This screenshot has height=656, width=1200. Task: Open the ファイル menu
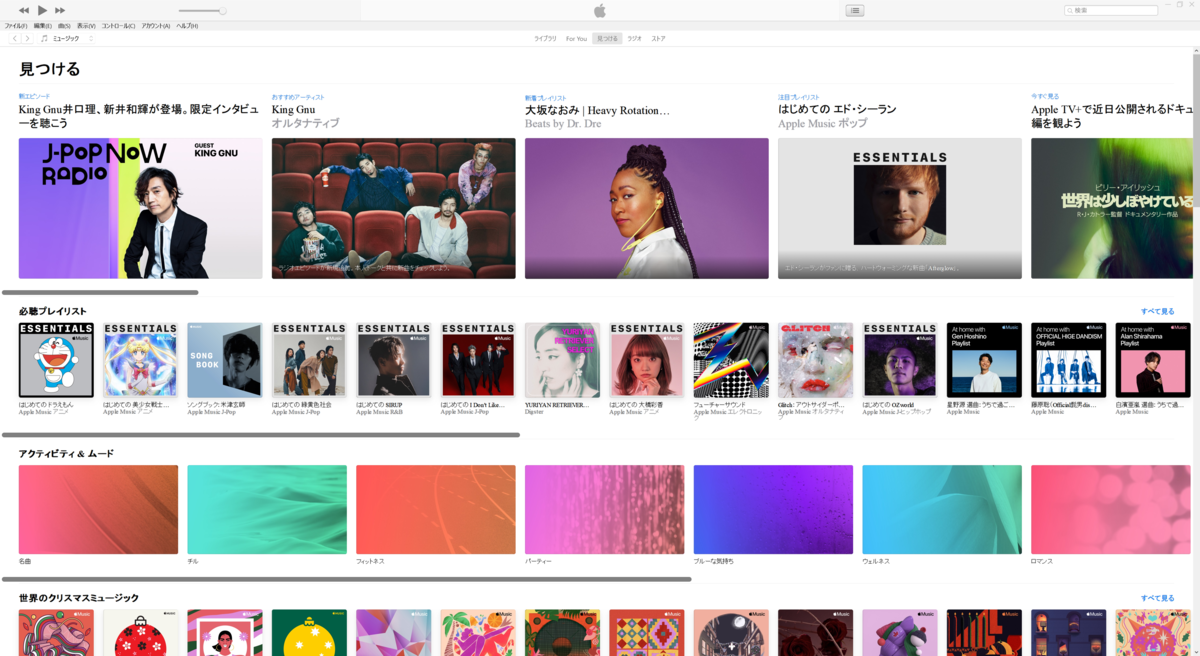(16, 25)
